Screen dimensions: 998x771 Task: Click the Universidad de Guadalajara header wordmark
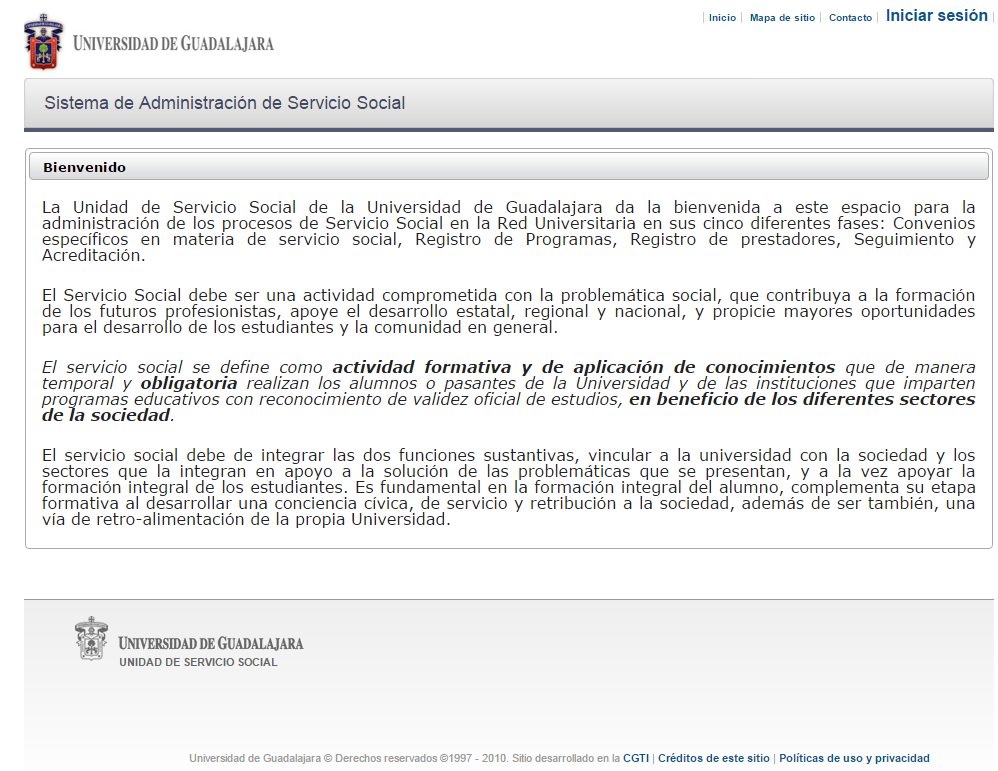coord(173,43)
